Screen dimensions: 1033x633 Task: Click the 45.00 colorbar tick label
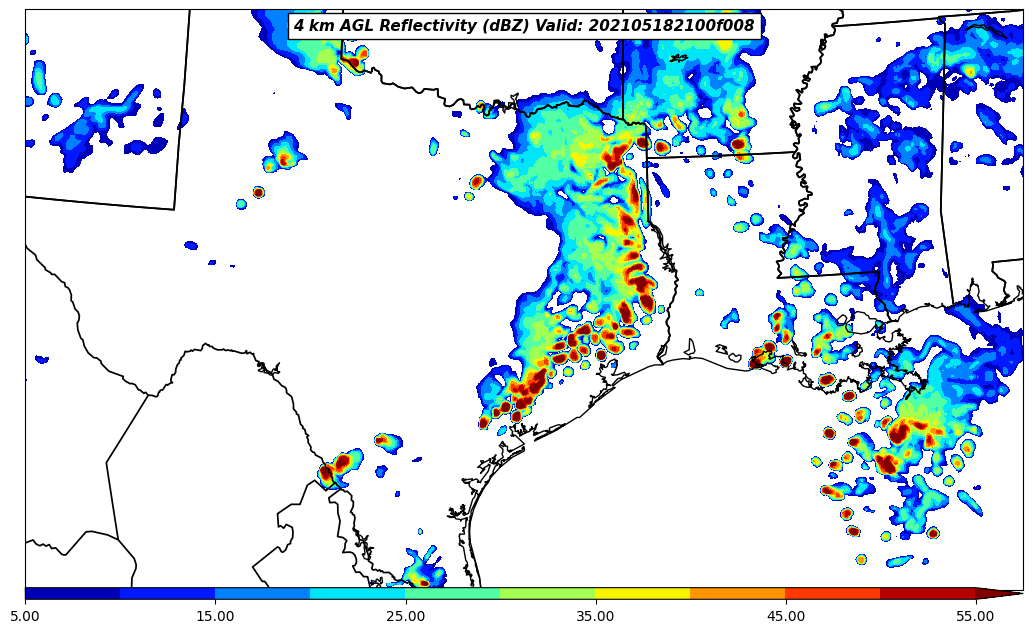[785, 616]
